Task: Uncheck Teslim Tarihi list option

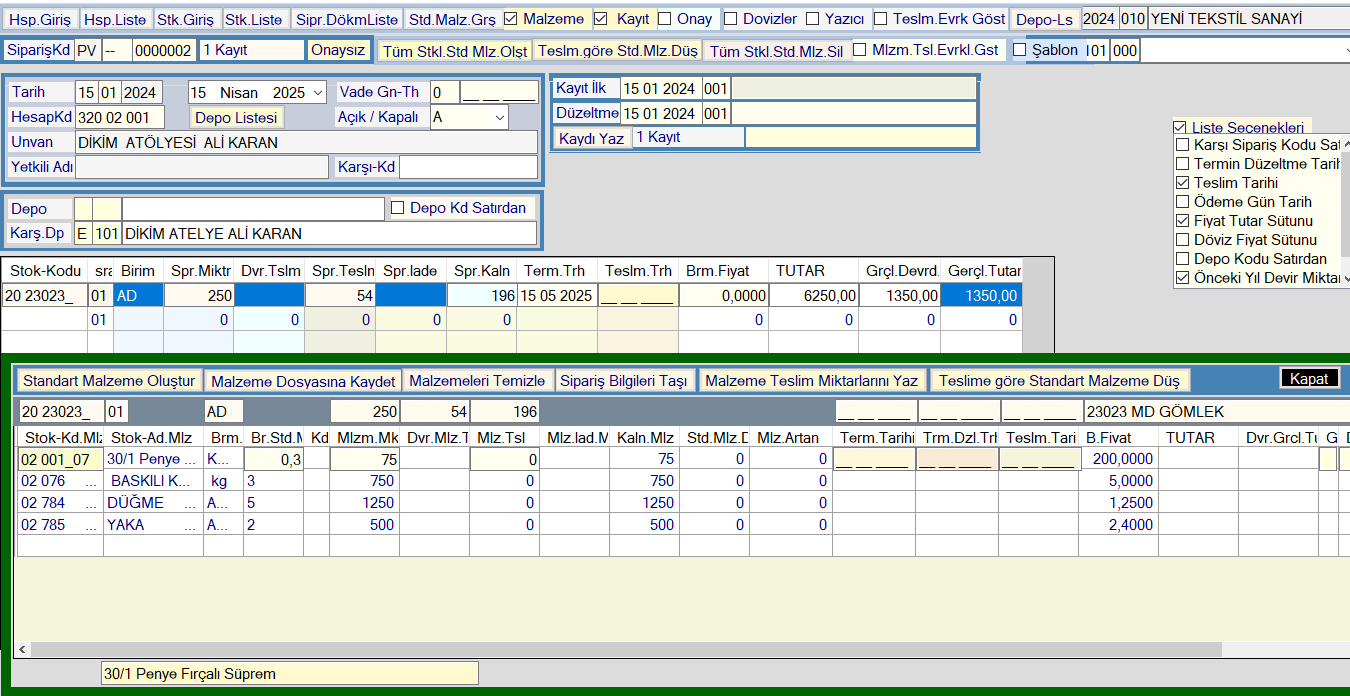Action: (1183, 183)
